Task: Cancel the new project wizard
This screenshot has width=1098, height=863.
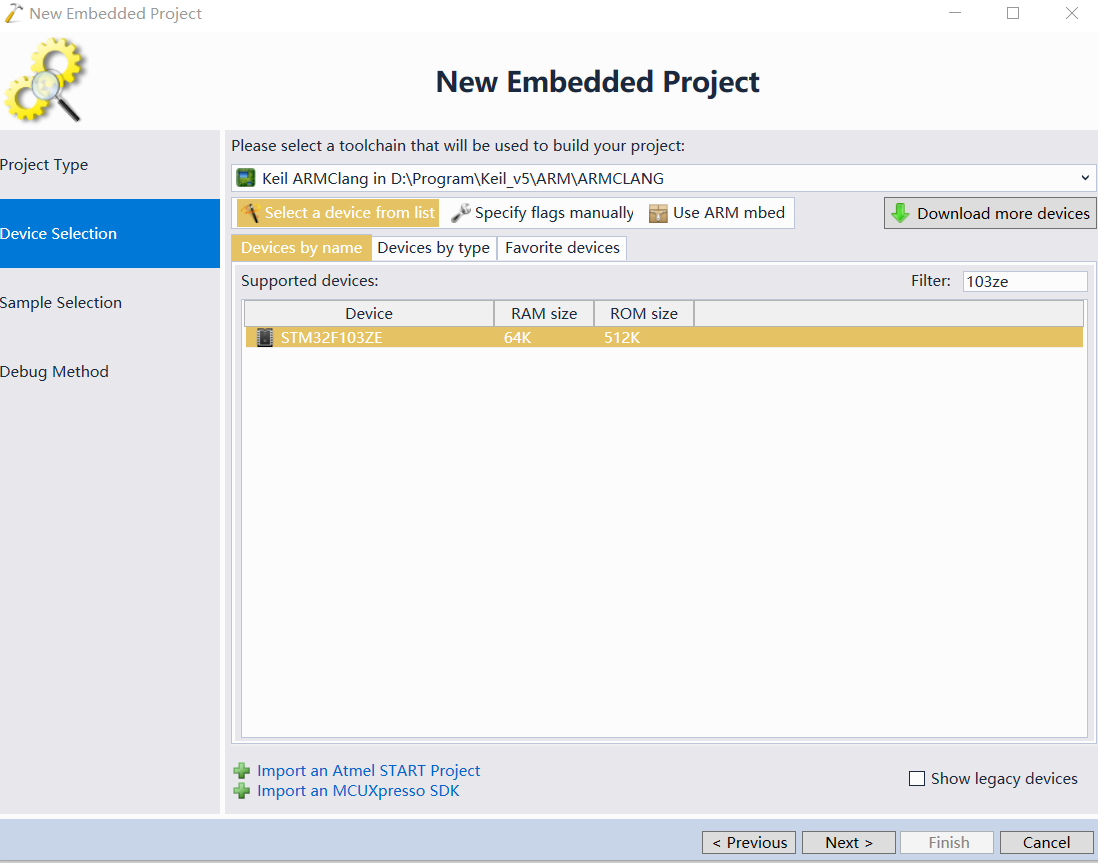Action: click(1047, 843)
